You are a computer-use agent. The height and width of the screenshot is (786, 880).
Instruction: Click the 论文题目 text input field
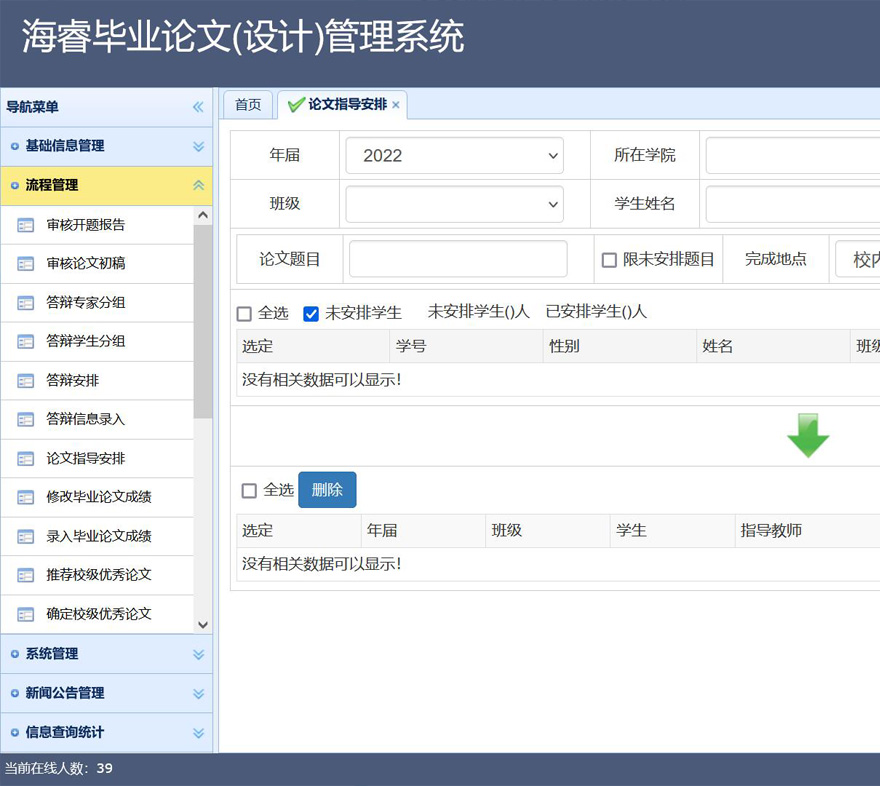click(458, 259)
